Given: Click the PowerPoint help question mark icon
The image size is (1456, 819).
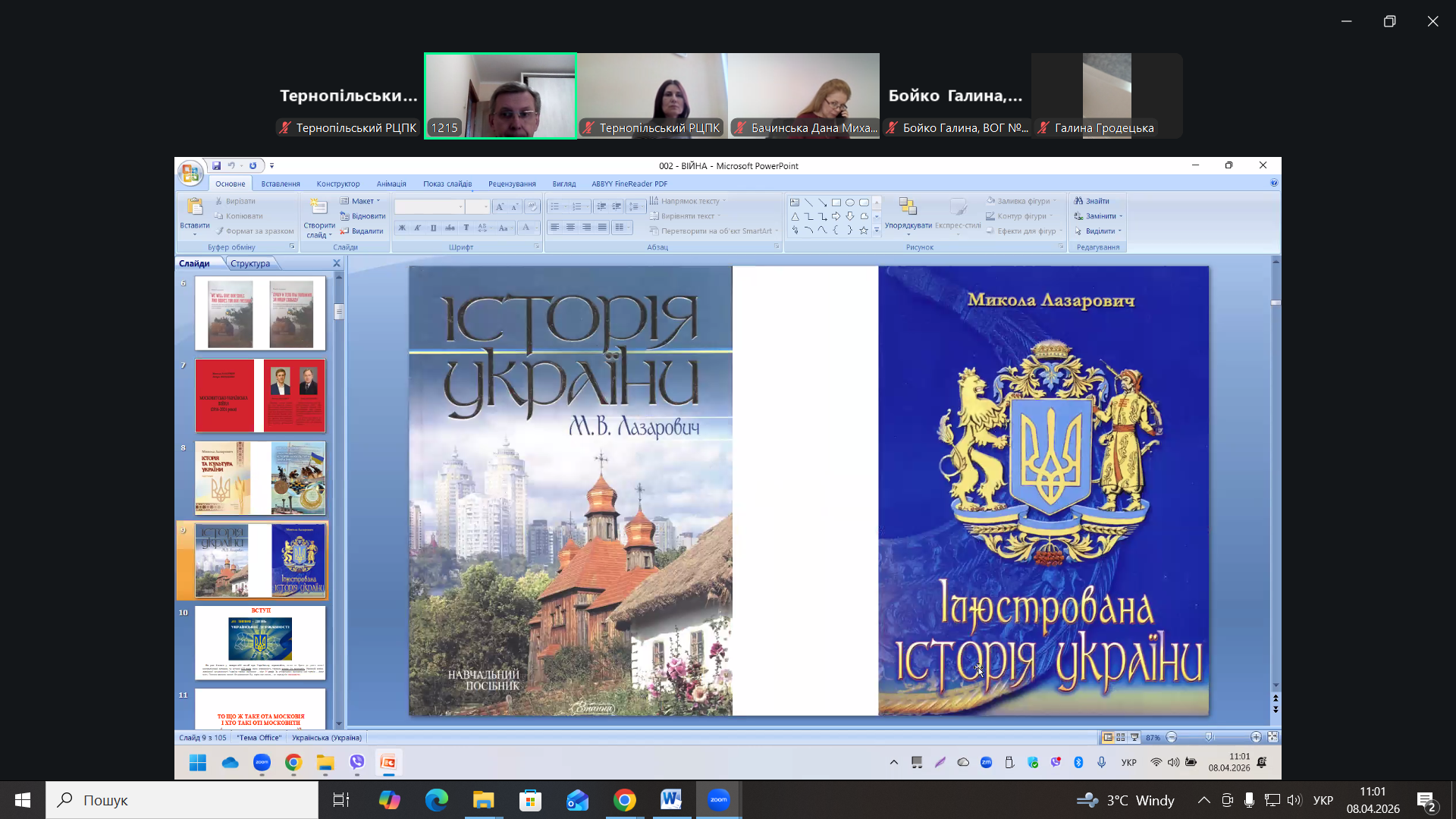Looking at the screenshot, I should [1274, 183].
